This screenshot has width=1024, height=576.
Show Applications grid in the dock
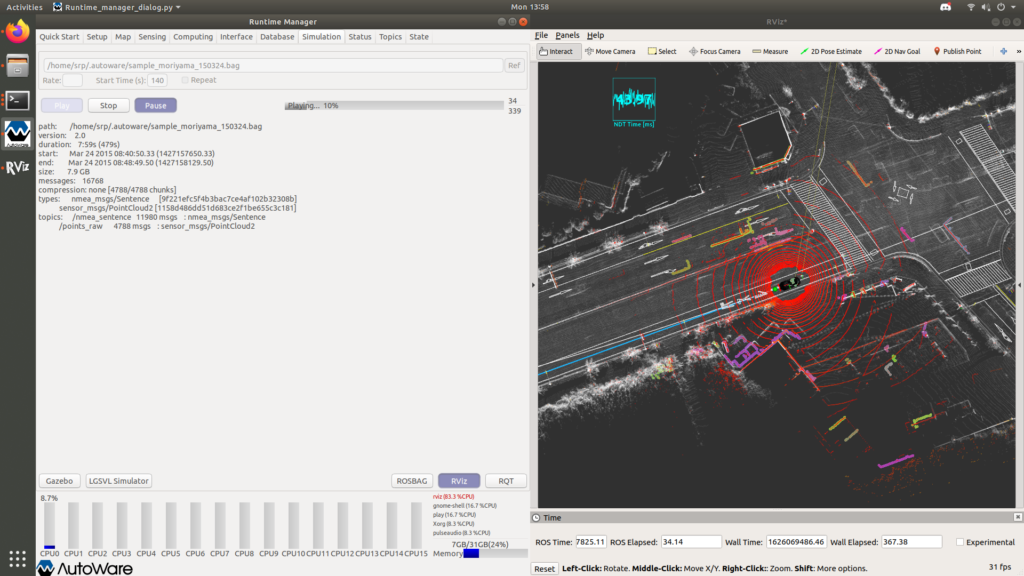[18, 558]
